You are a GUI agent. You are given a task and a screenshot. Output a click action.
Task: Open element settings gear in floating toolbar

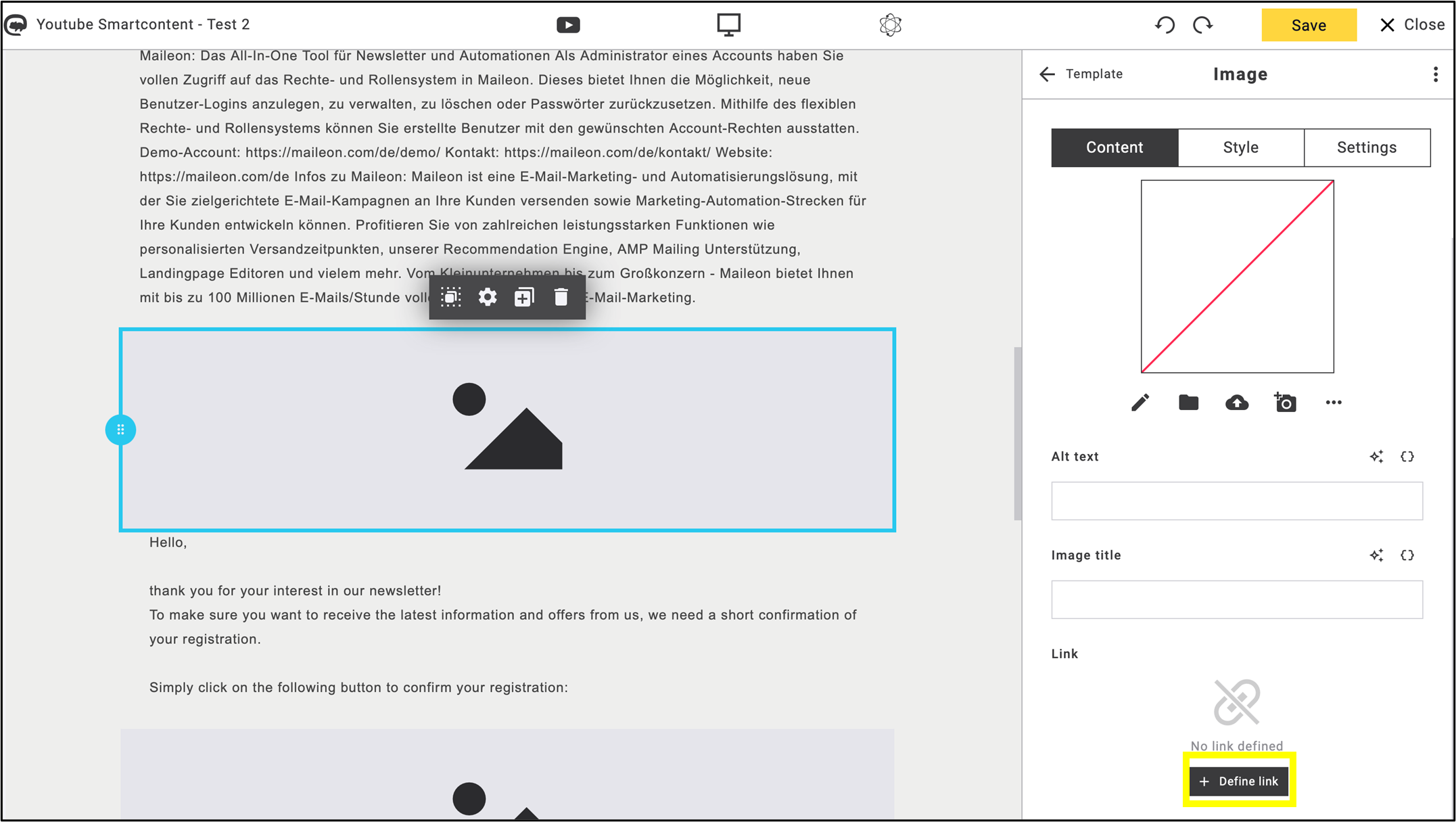[x=488, y=297]
